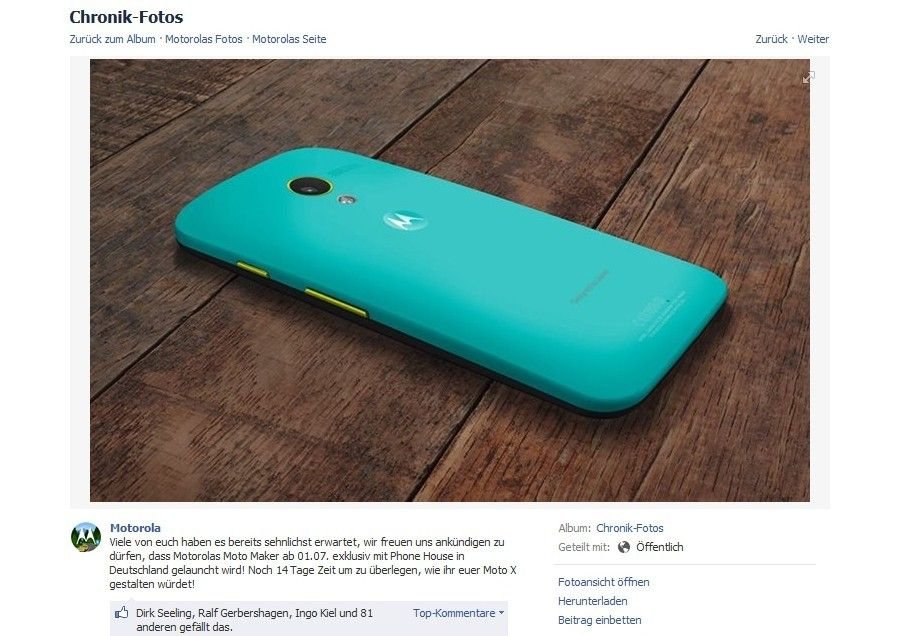Choose Beitrag einbetten option
Image resolution: width=908 pixels, height=636 pixels.
click(599, 620)
